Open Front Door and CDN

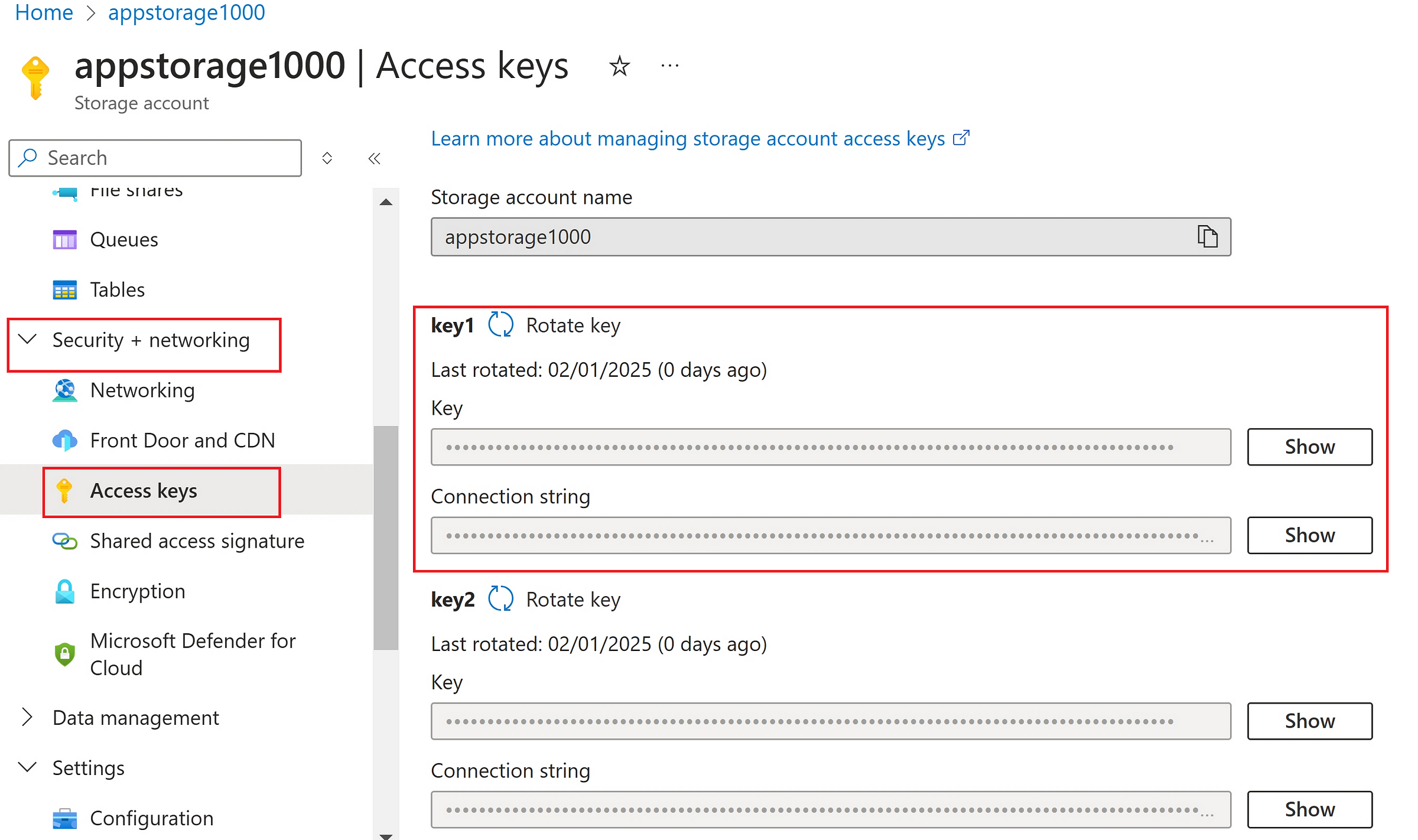tap(183, 440)
